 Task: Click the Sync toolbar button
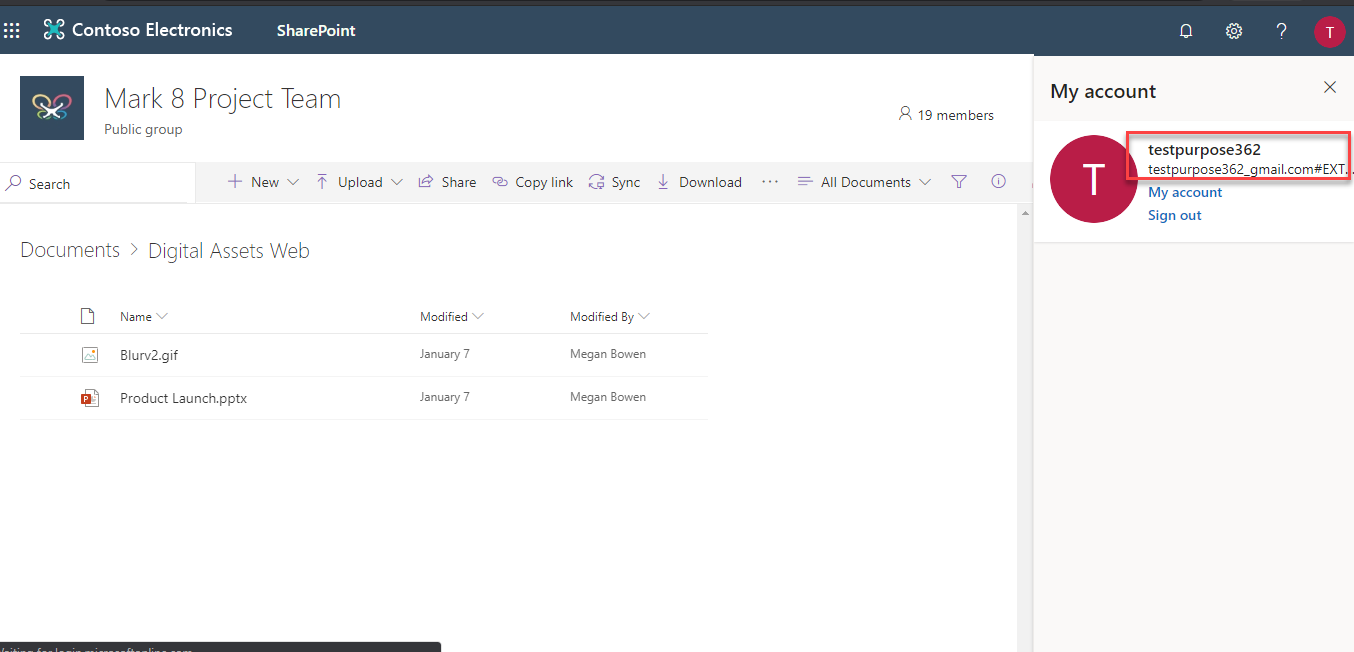pos(614,182)
